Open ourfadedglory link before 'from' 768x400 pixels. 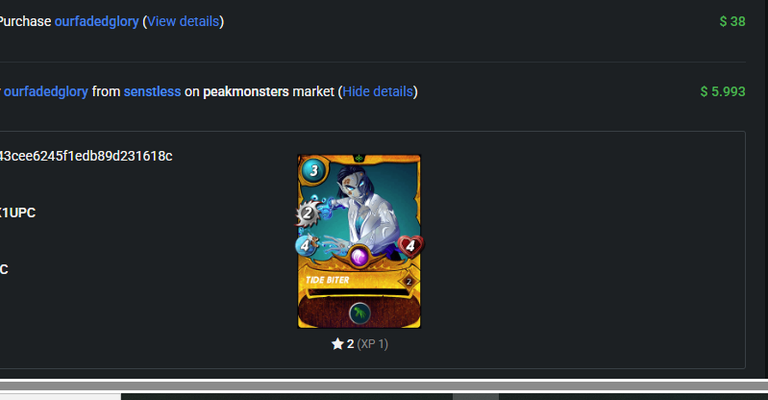point(46,92)
